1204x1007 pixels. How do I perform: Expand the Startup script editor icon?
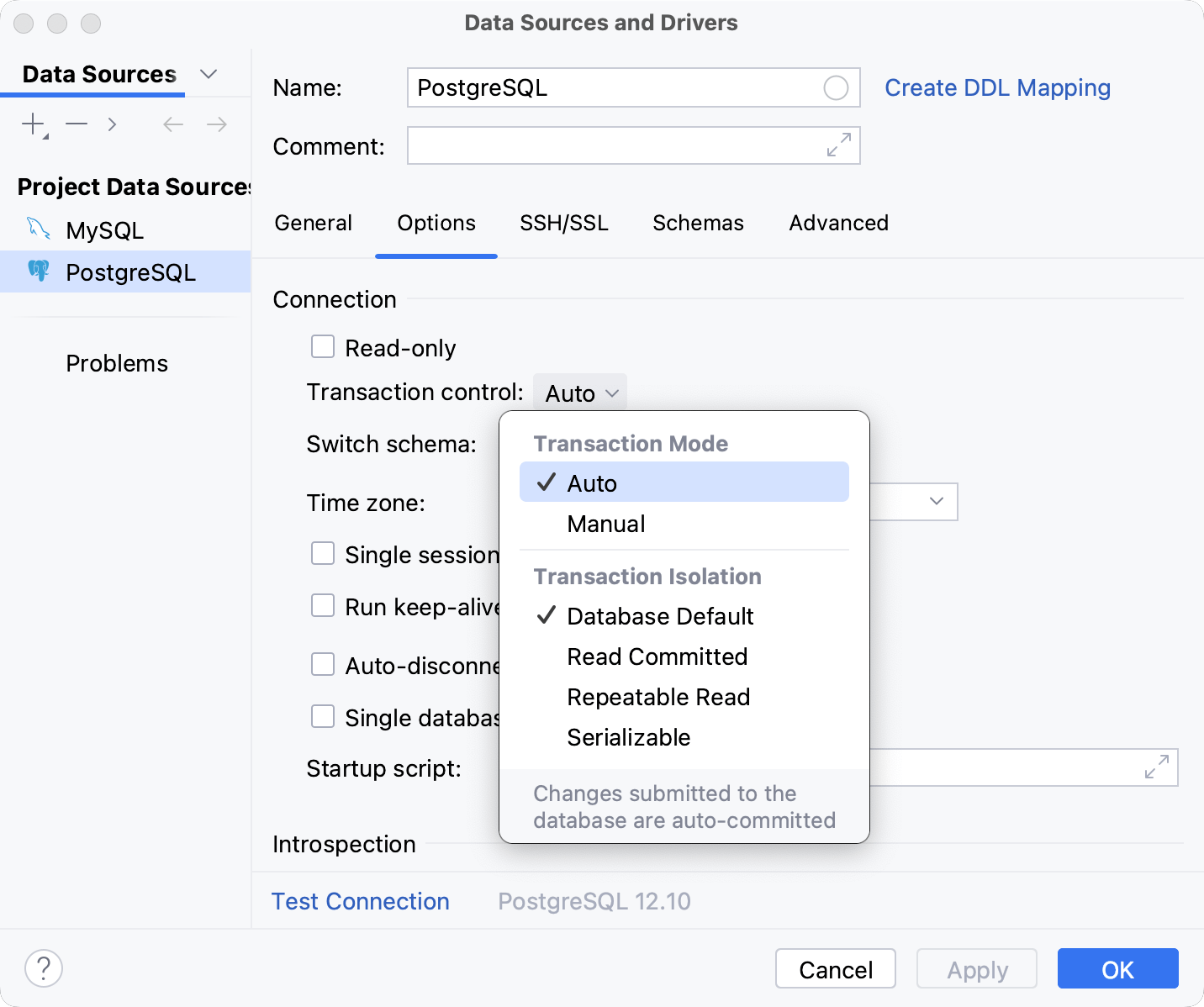(x=1158, y=767)
